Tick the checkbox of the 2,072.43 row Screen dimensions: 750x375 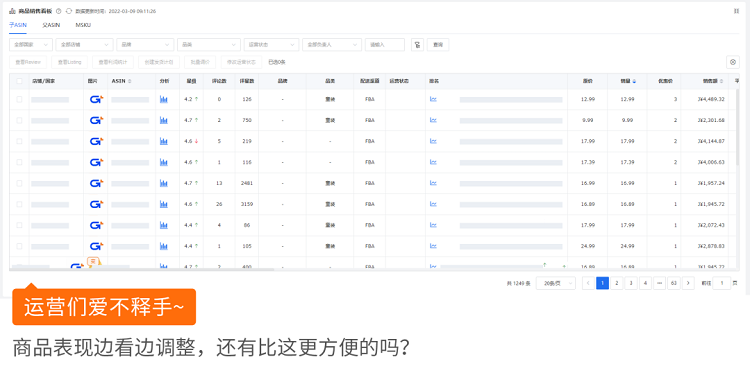pos(19,225)
